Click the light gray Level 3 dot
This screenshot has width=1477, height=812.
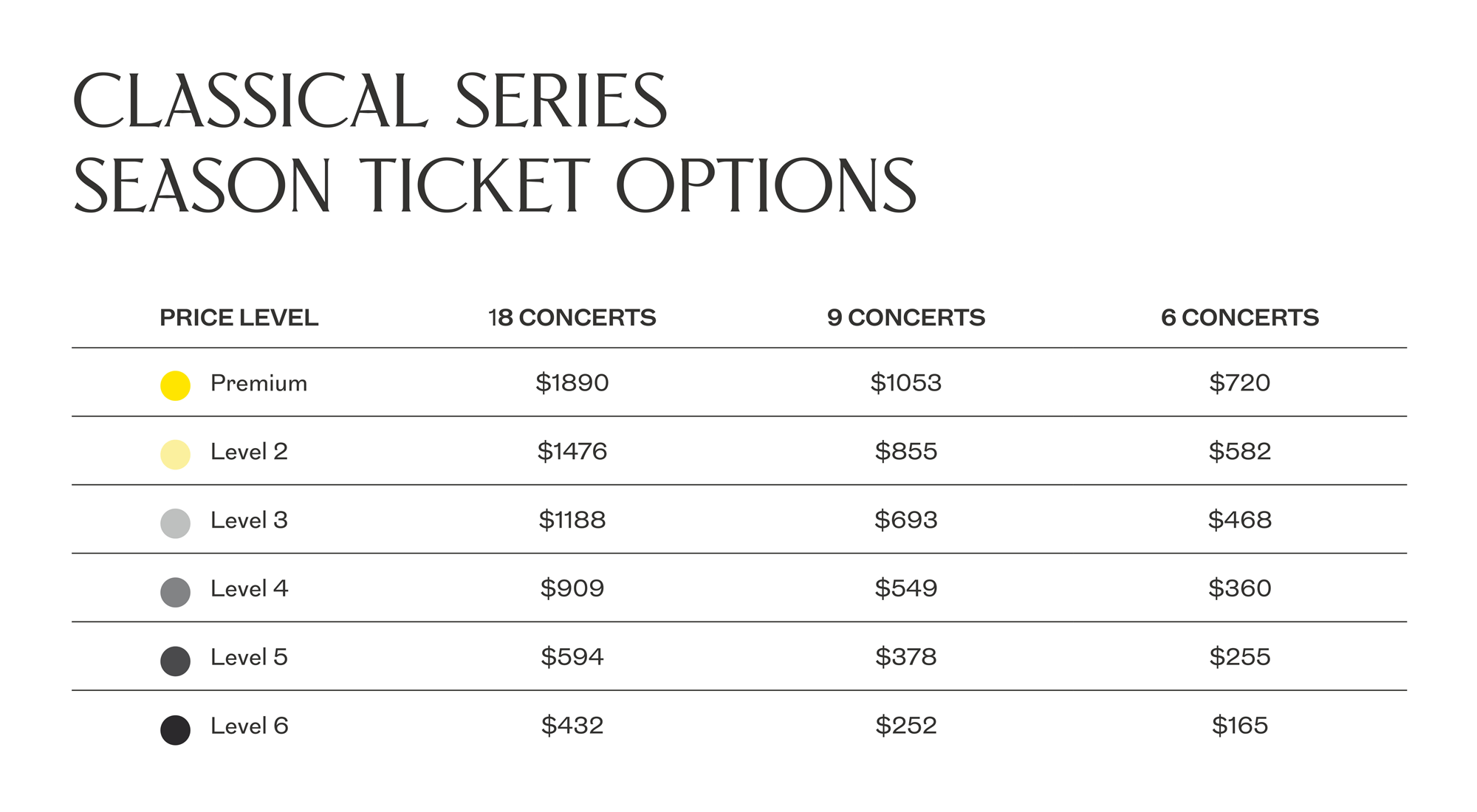click(x=175, y=523)
